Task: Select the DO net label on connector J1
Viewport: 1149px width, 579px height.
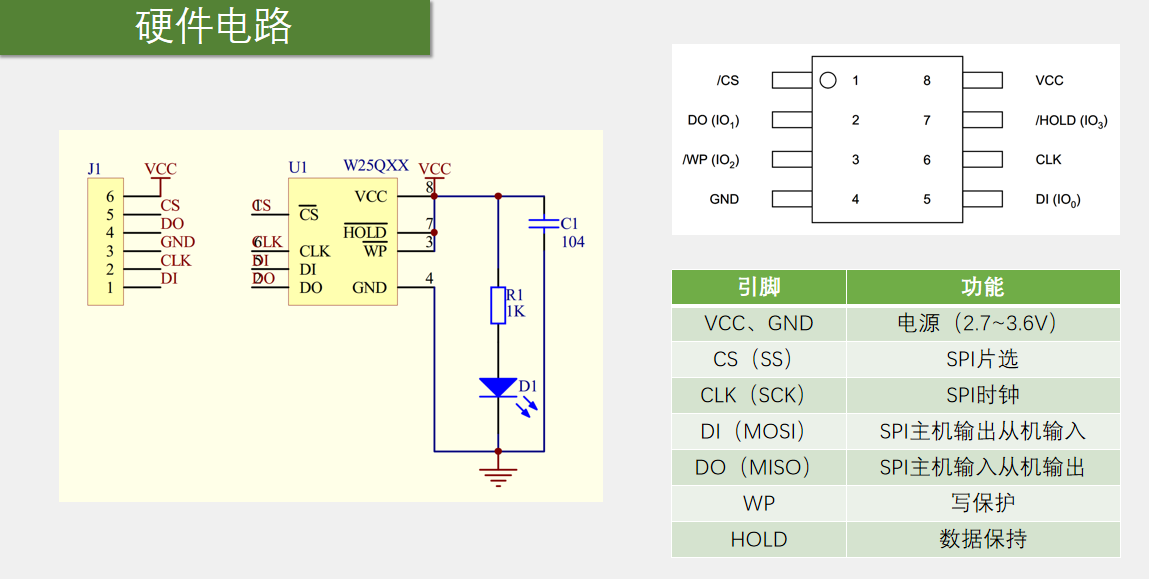Action: tap(172, 224)
